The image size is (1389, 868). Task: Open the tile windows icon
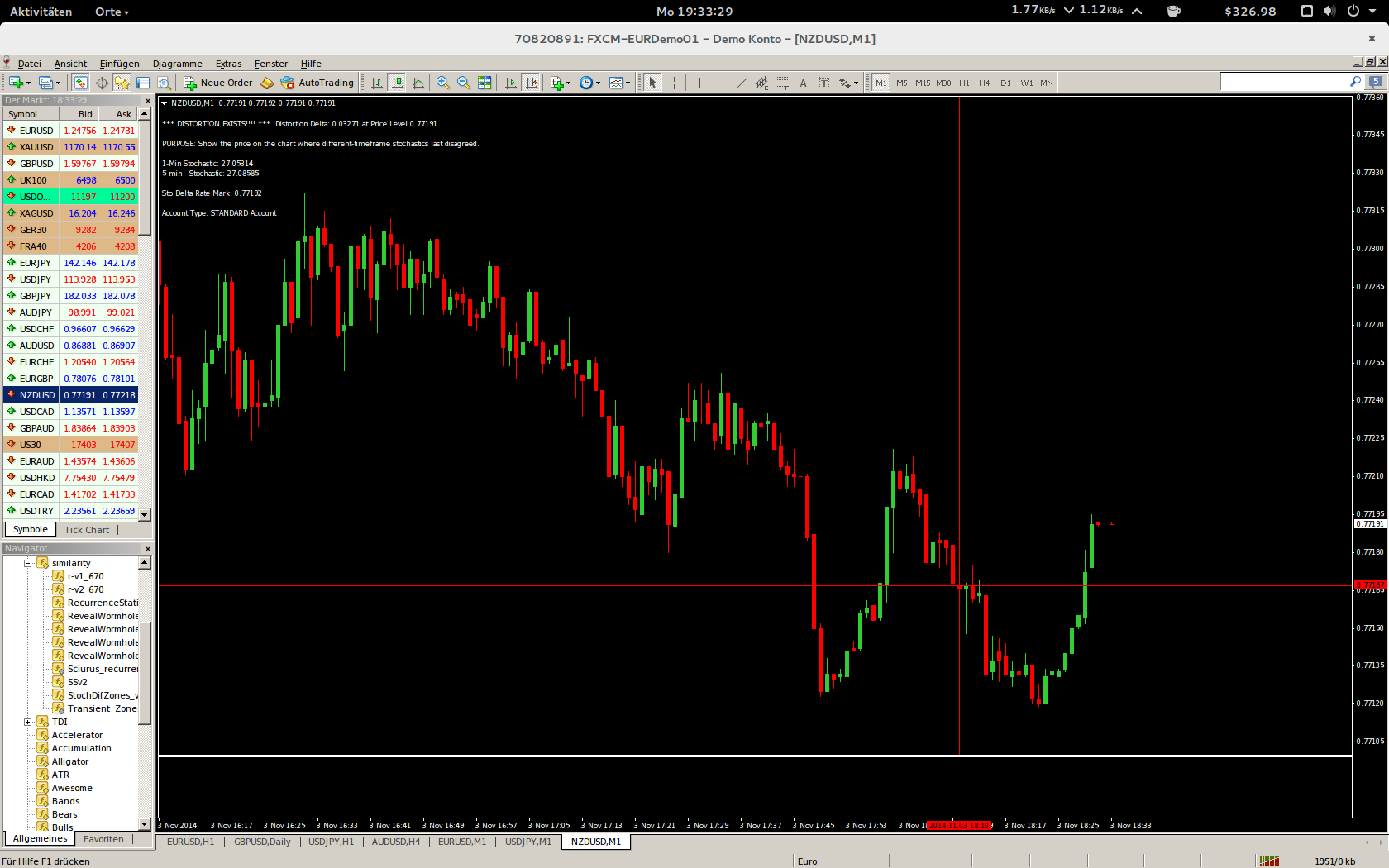coord(484,83)
